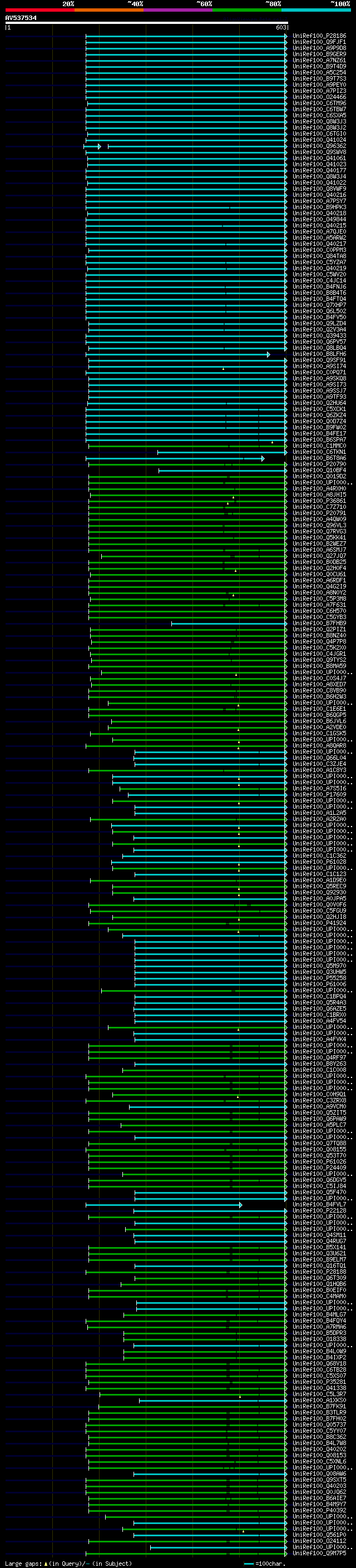
Task: Click the alignment bar for UniRef100_B4FVL7
Action: (x=164, y=1205)
